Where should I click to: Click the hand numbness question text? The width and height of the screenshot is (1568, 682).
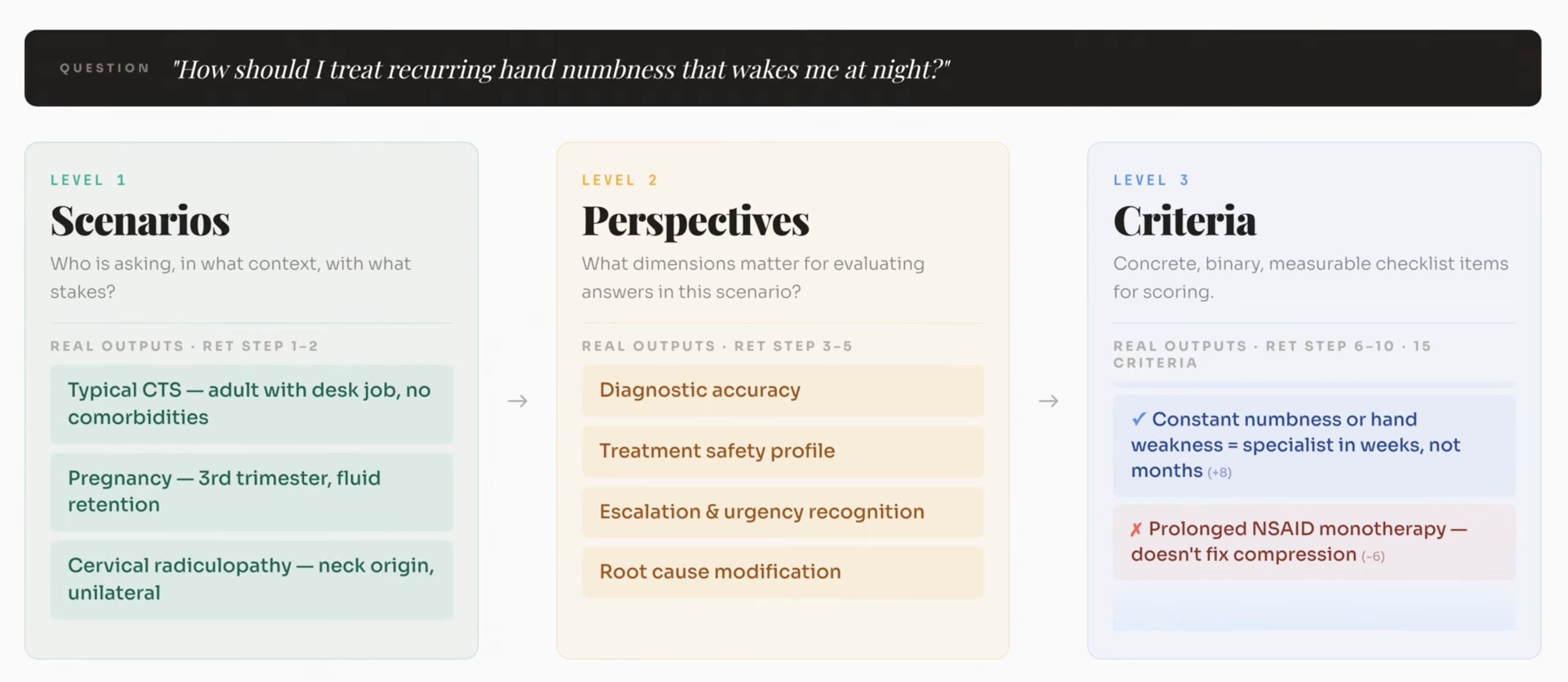pyautogui.click(x=560, y=69)
